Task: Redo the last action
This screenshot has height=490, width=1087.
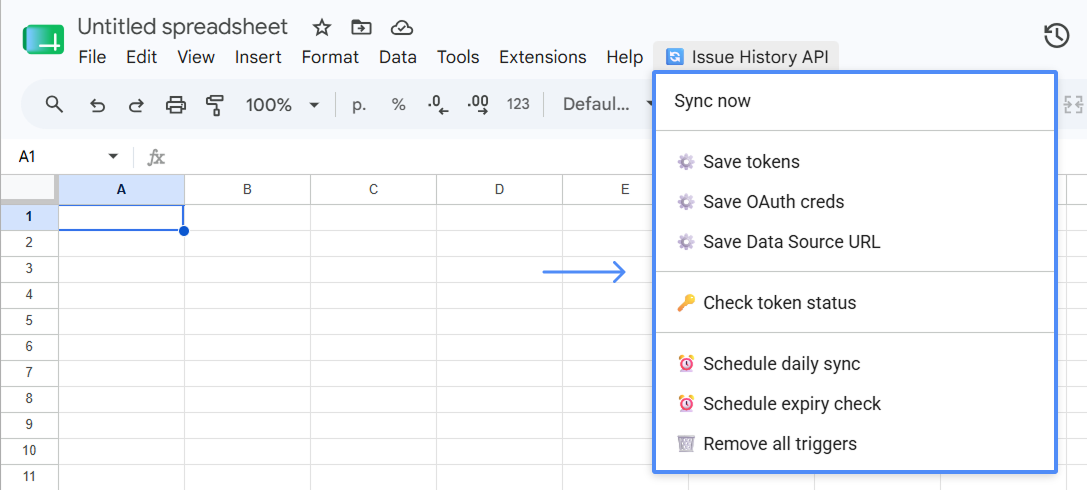Action: (137, 105)
